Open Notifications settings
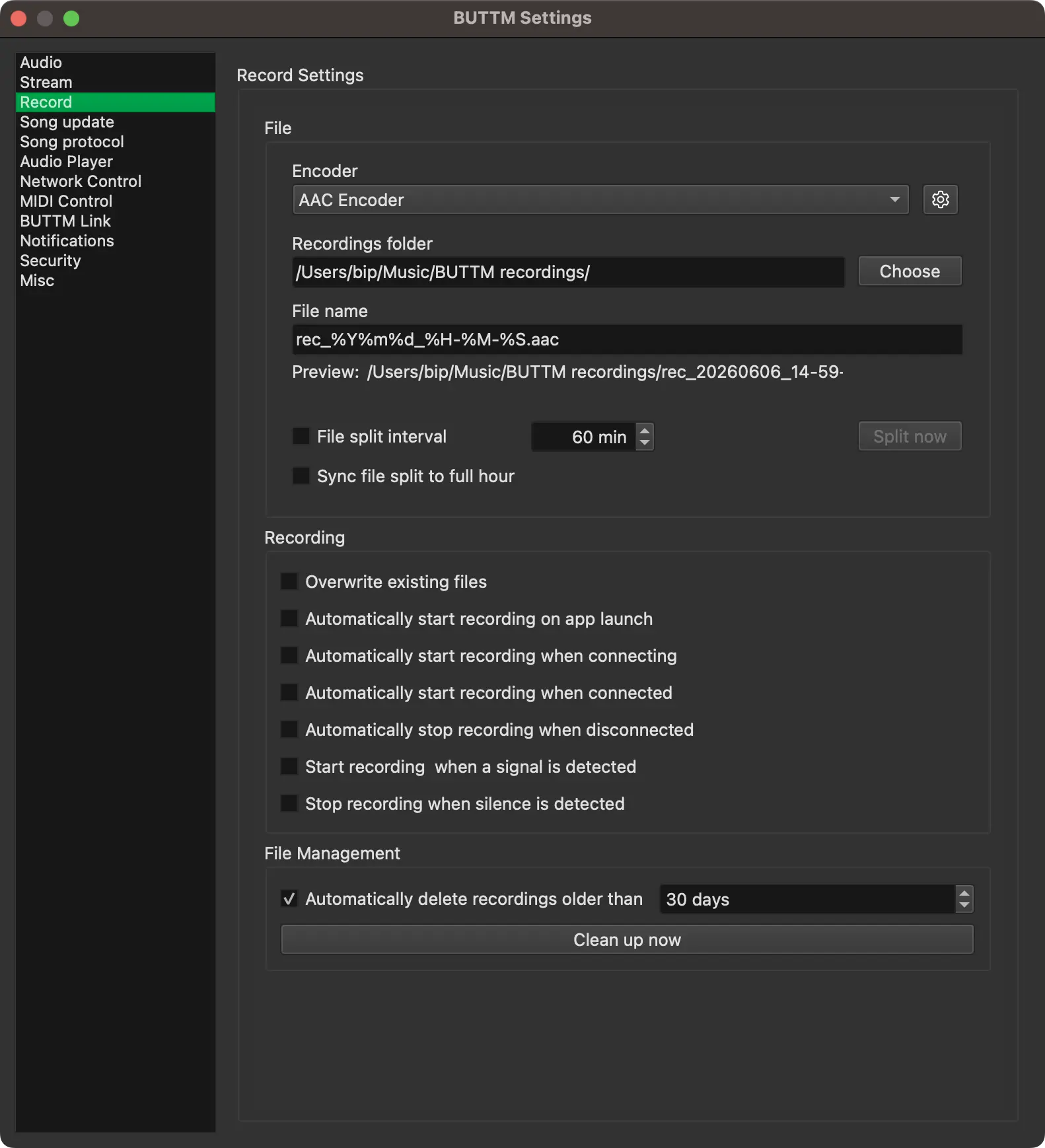This screenshot has height=1148, width=1045. pyautogui.click(x=116, y=241)
